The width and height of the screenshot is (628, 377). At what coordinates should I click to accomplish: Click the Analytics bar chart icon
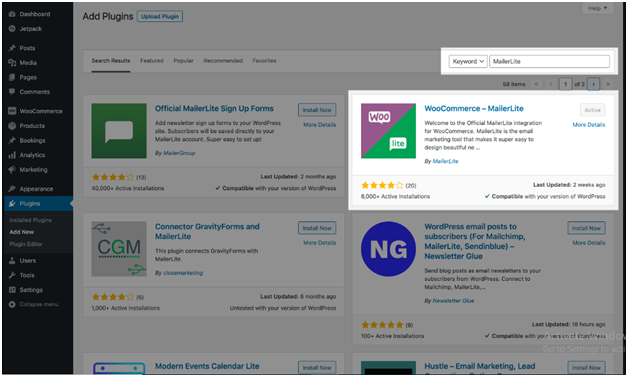click(12, 155)
